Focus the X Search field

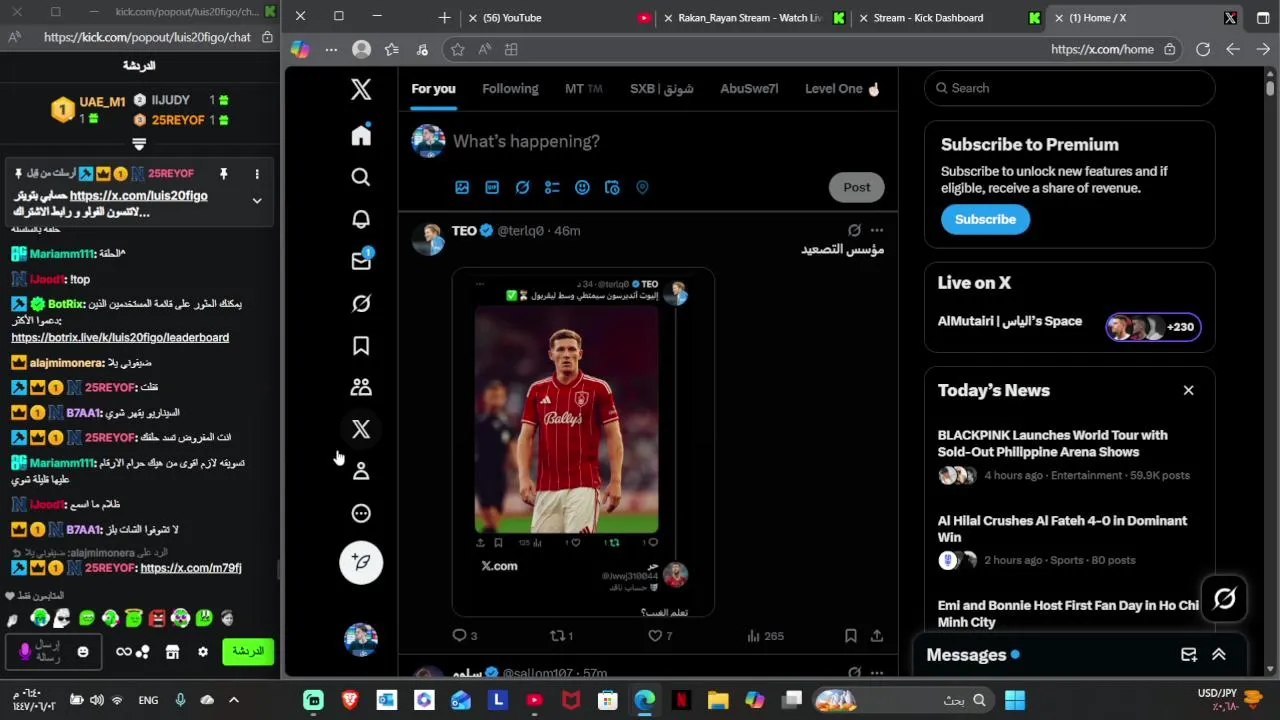[1069, 88]
